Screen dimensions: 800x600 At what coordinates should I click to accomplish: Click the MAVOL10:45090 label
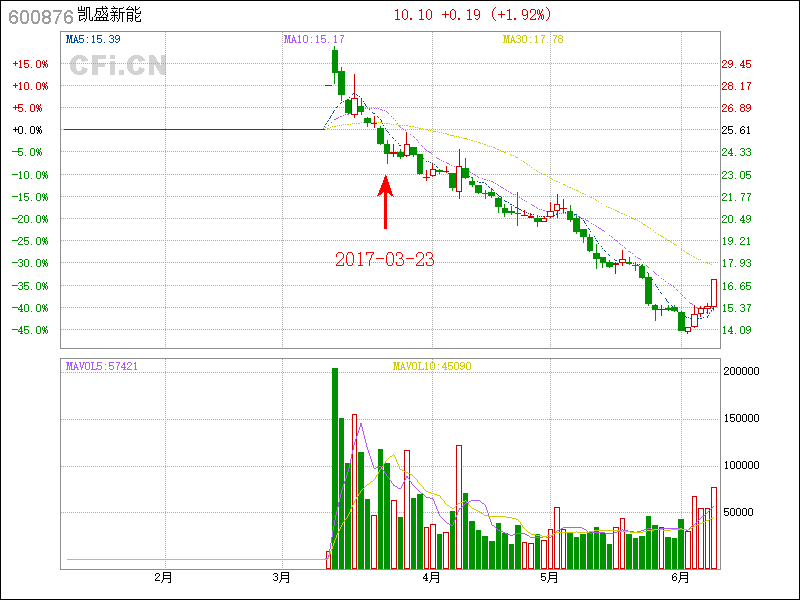(432, 366)
